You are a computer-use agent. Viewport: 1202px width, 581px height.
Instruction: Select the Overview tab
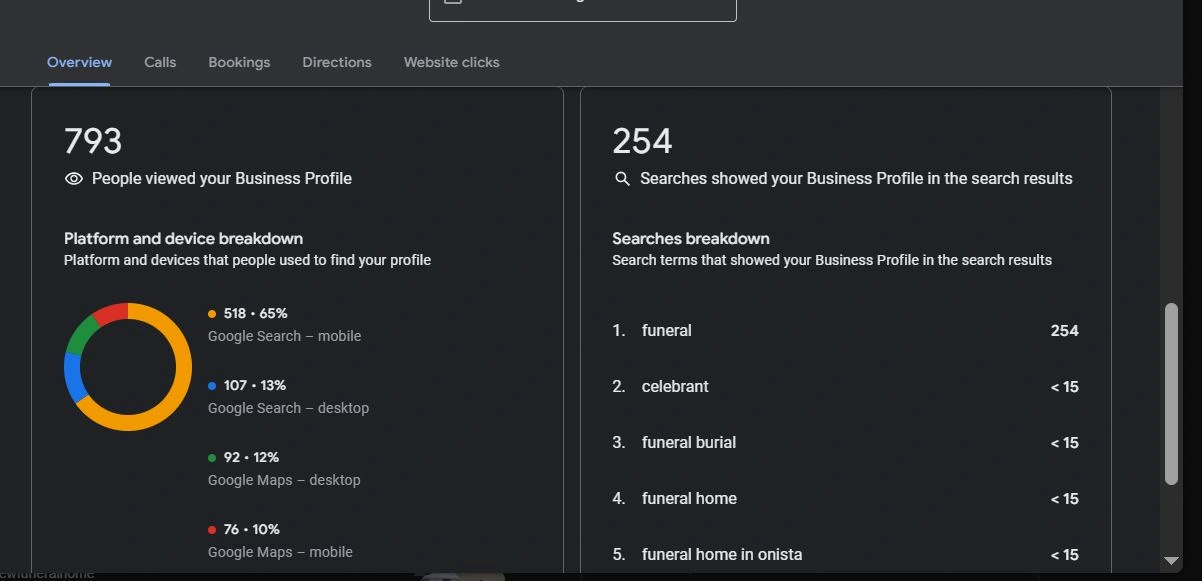[x=79, y=62]
